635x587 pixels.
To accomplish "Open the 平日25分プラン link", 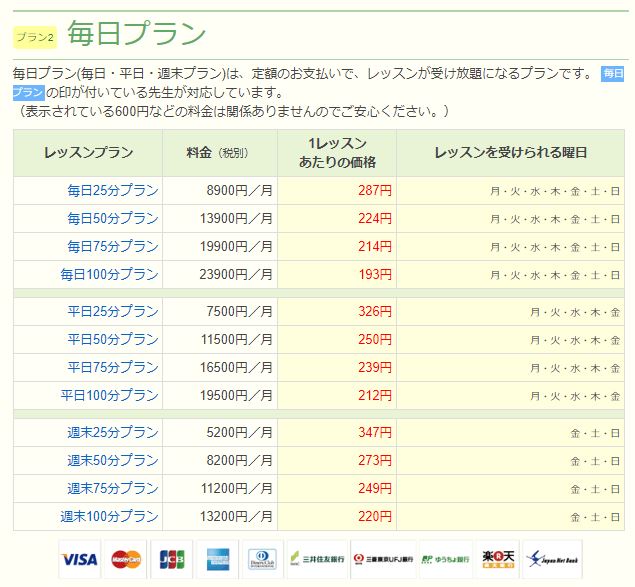I will click(113, 311).
